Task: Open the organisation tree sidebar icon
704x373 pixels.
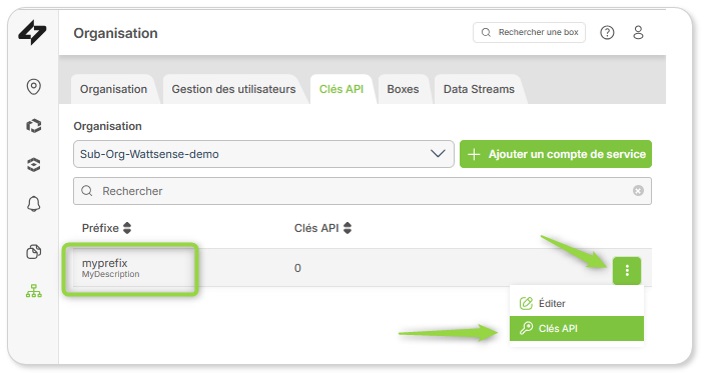Action: tap(34, 291)
